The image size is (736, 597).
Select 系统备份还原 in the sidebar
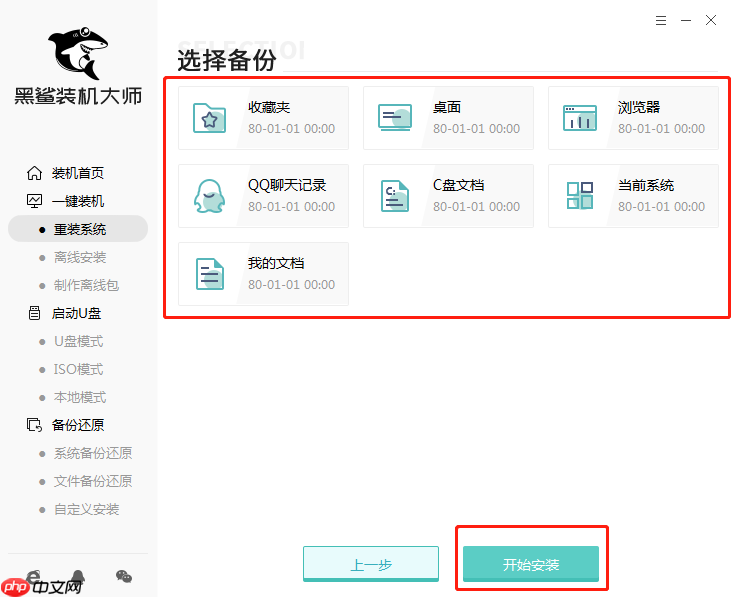pos(93,453)
